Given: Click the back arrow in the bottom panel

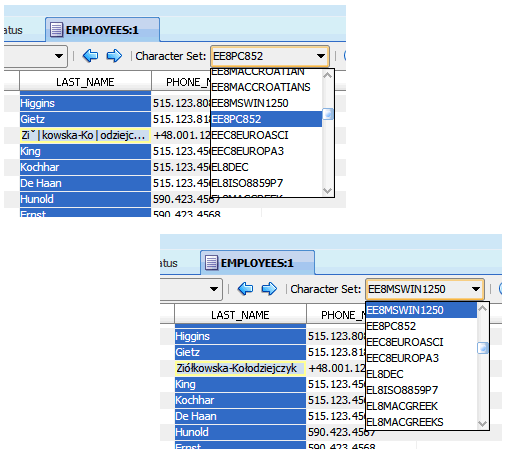Looking at the screenshot, I should coord(245,289).
